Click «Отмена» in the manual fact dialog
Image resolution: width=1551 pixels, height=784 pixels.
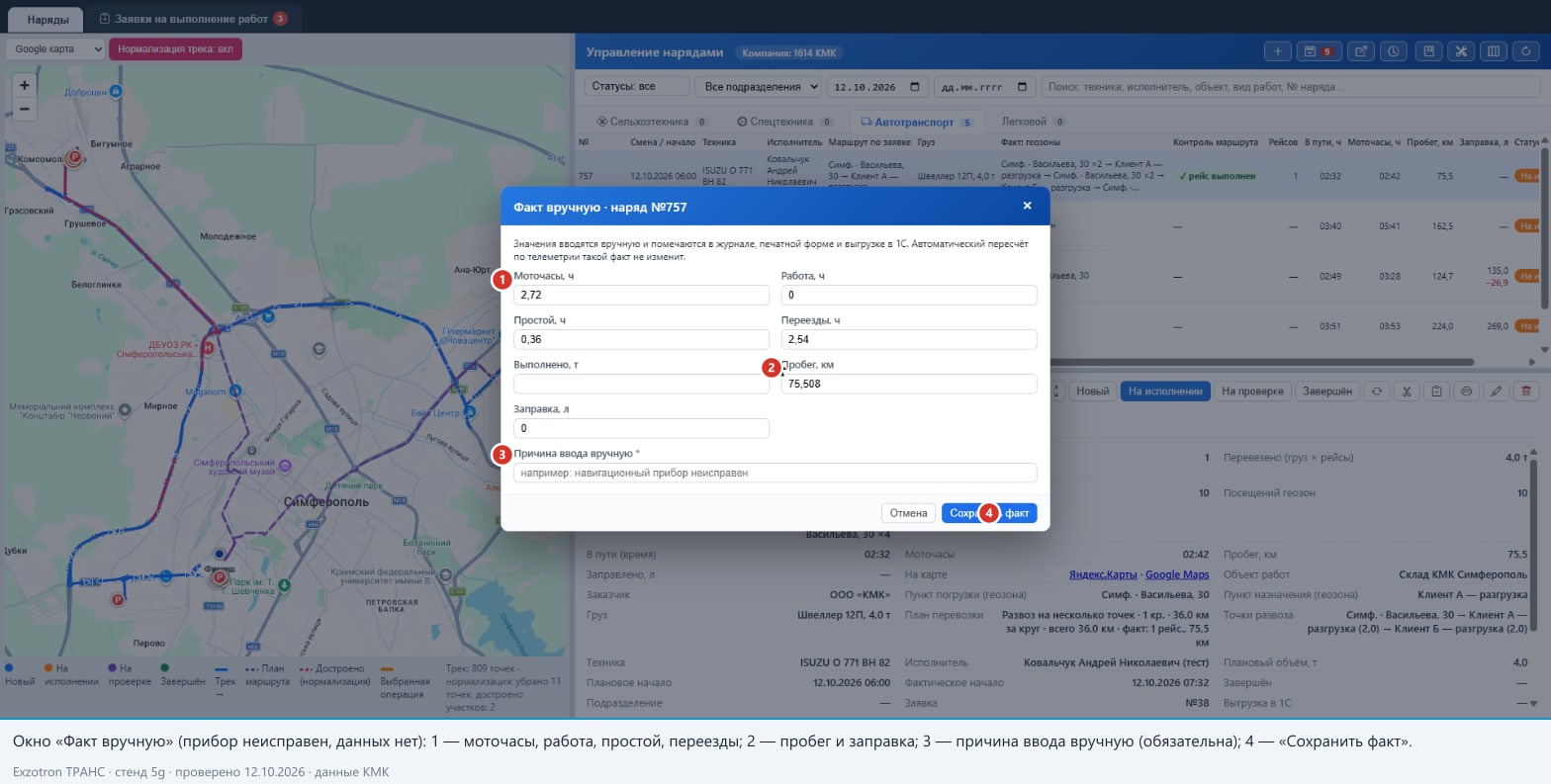pos(908,513)
